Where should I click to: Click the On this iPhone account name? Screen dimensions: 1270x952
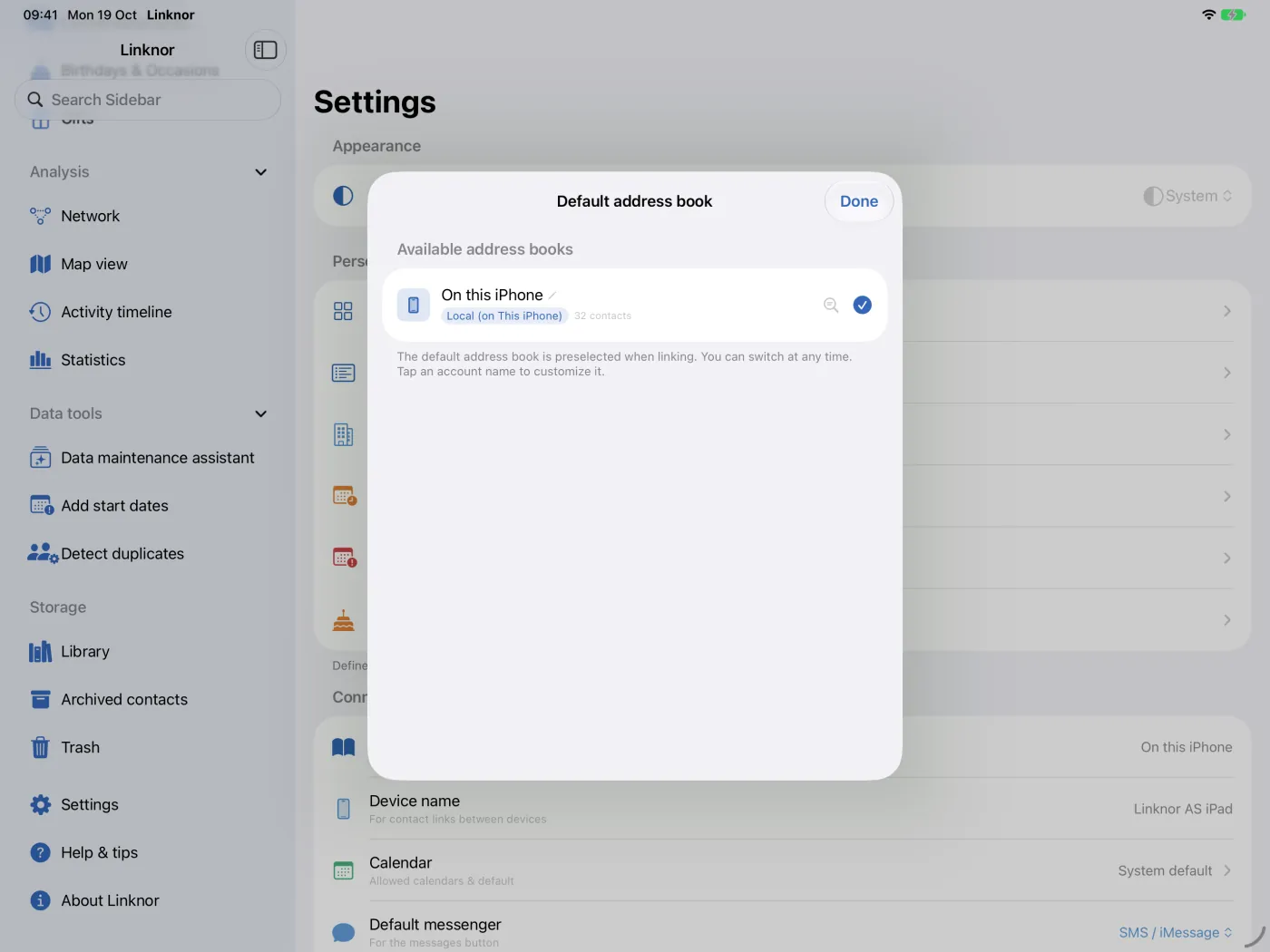(493, 296)
